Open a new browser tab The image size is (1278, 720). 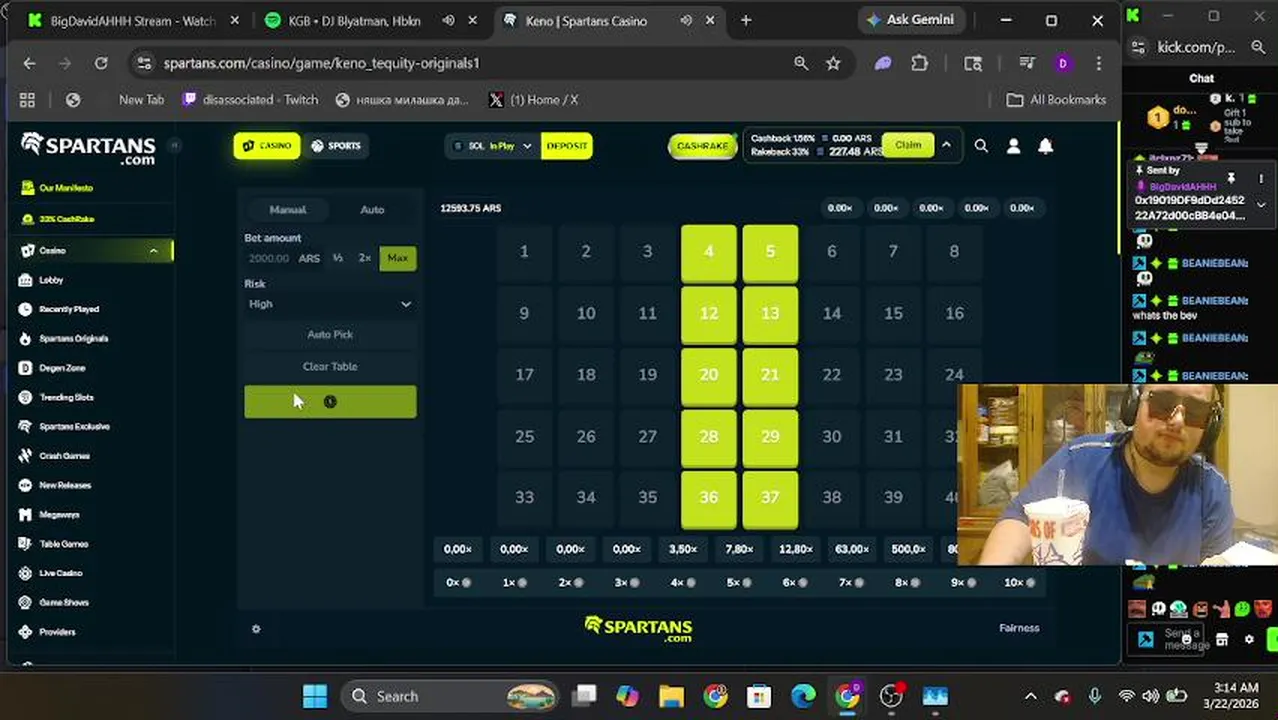pos(746,20)
